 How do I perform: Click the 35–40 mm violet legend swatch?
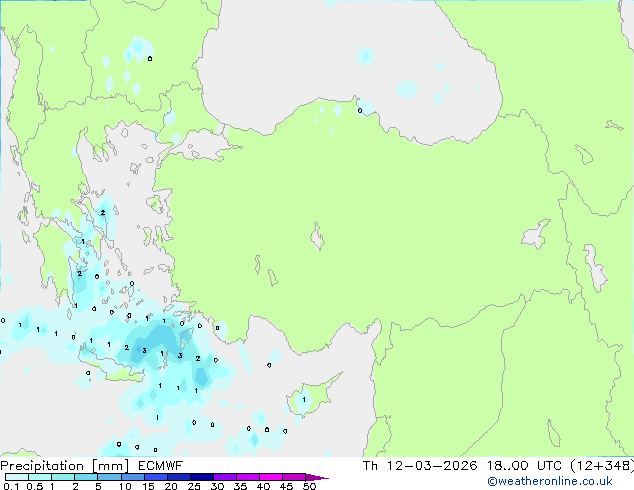(x=247, y=477)
